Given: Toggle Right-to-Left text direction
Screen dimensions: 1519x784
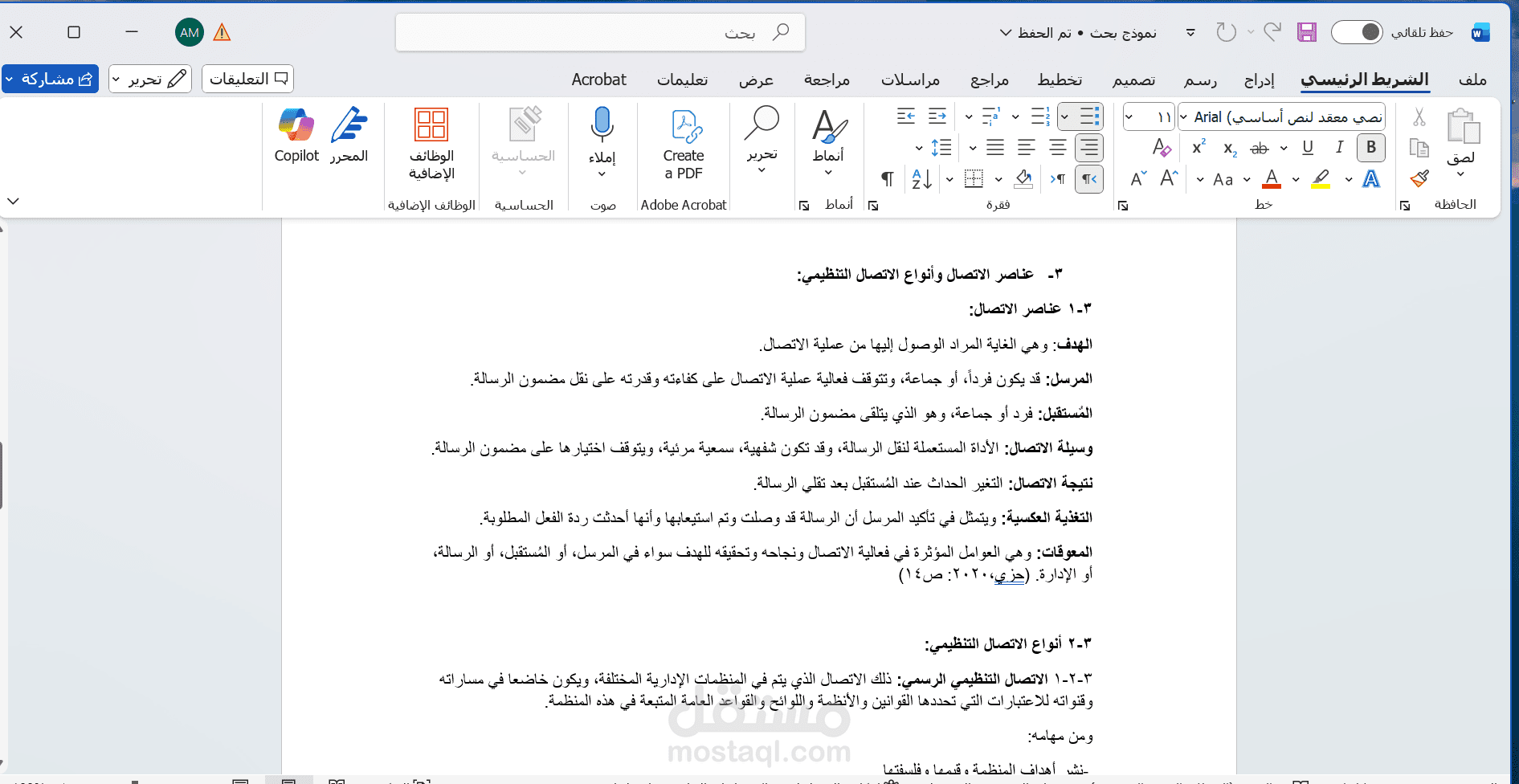Looking at the screenshot, I should point(1089,179).
